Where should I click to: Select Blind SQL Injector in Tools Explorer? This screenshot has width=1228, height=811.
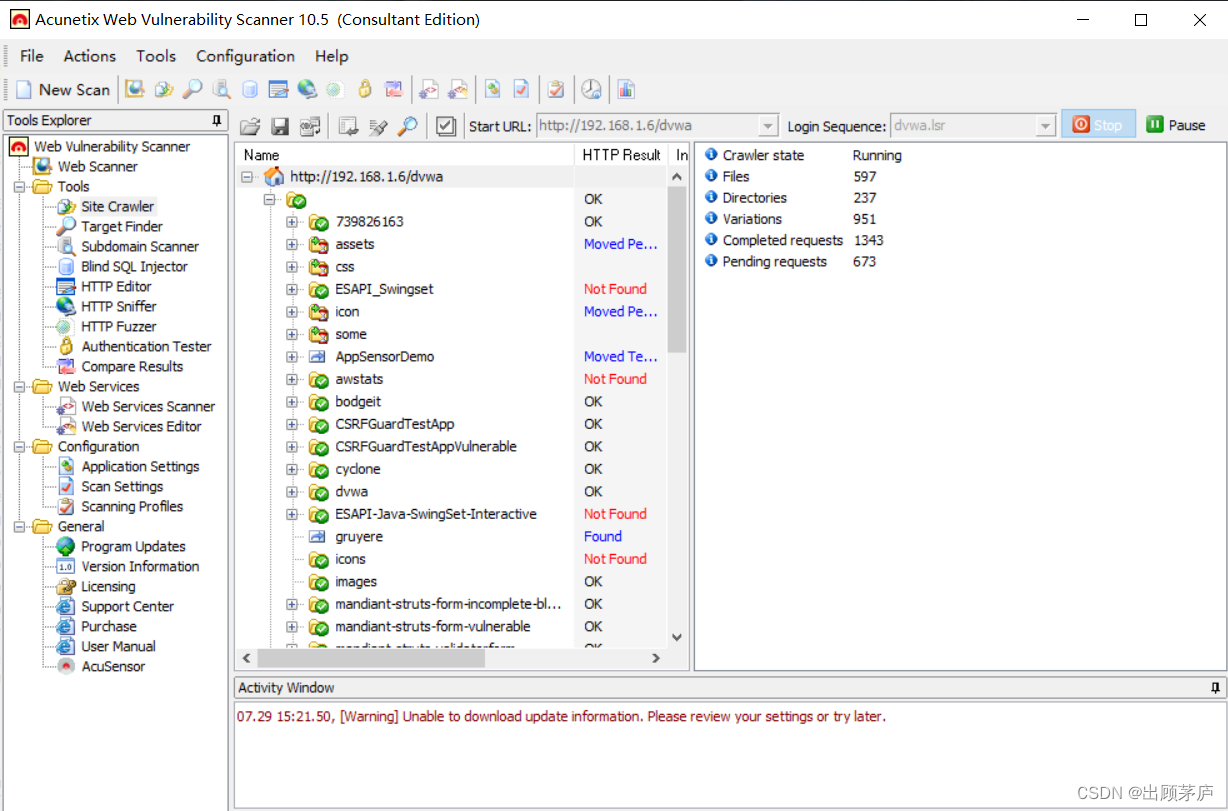pos(134,267)
